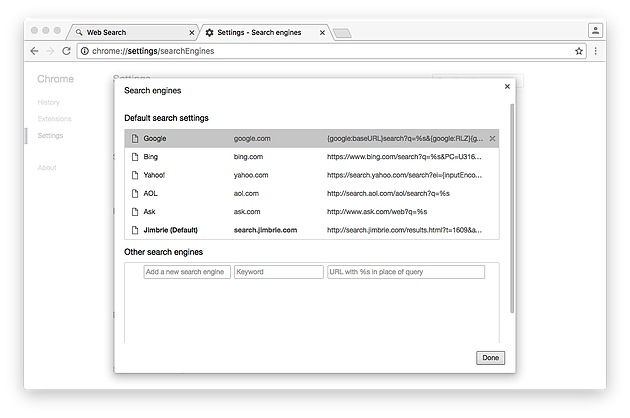Viewport: 630px width, 418px height.
Task: Switch to the Web Search tab
Action: (x=133, y=32)
